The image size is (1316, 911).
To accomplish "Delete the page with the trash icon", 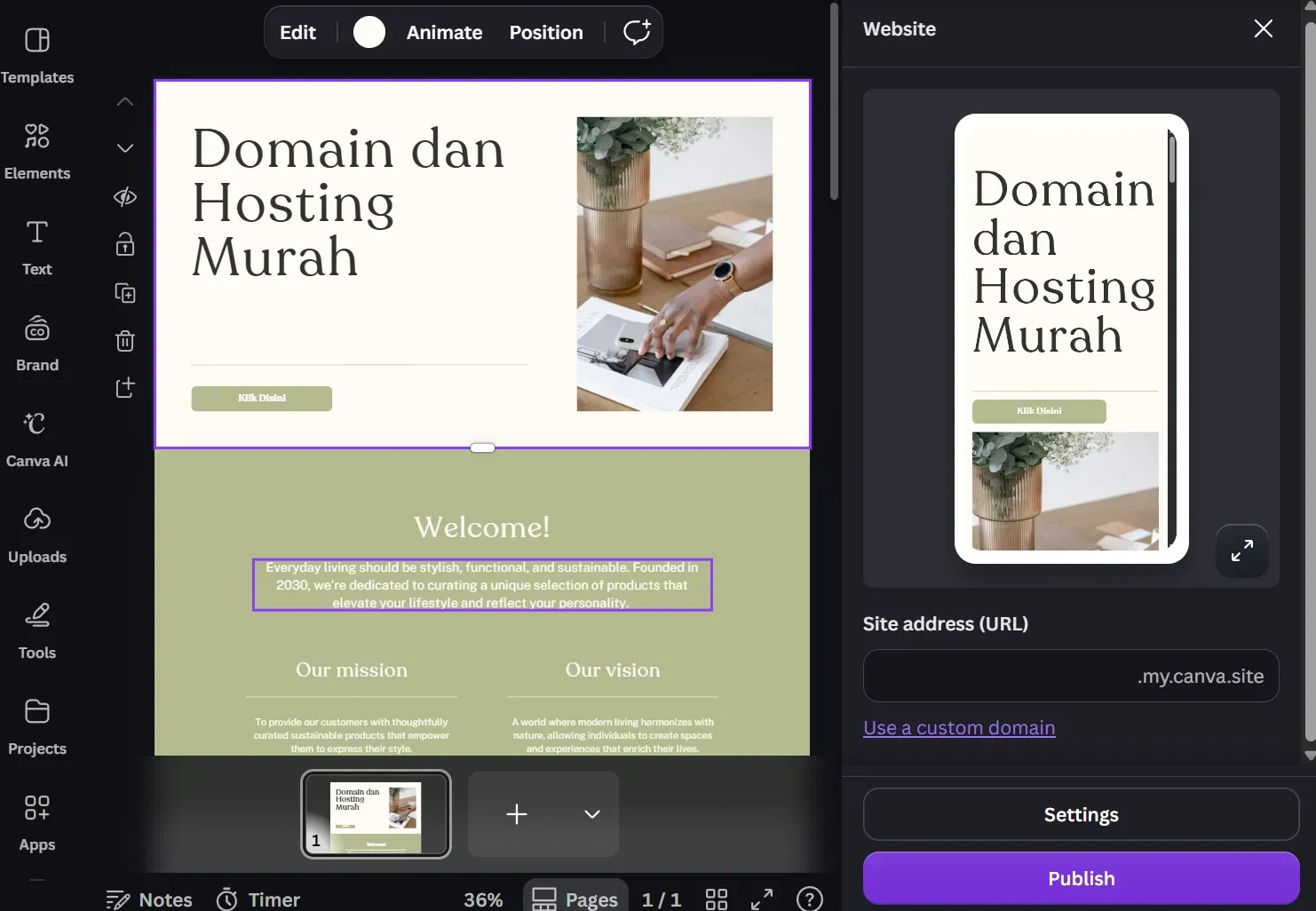I will [x=125, y=340].
